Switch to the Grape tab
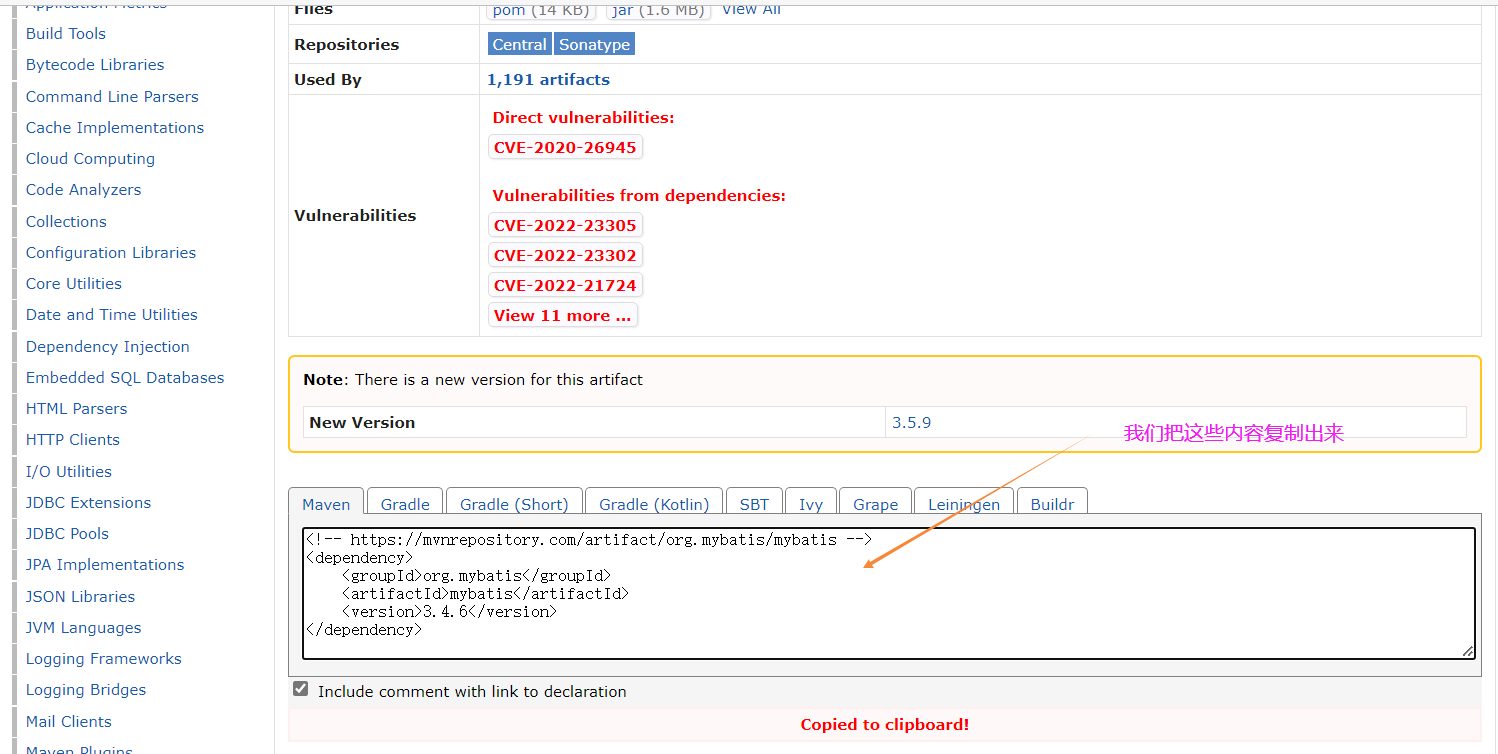Viewport: 1498px width, 754px height. click(876, 503)
